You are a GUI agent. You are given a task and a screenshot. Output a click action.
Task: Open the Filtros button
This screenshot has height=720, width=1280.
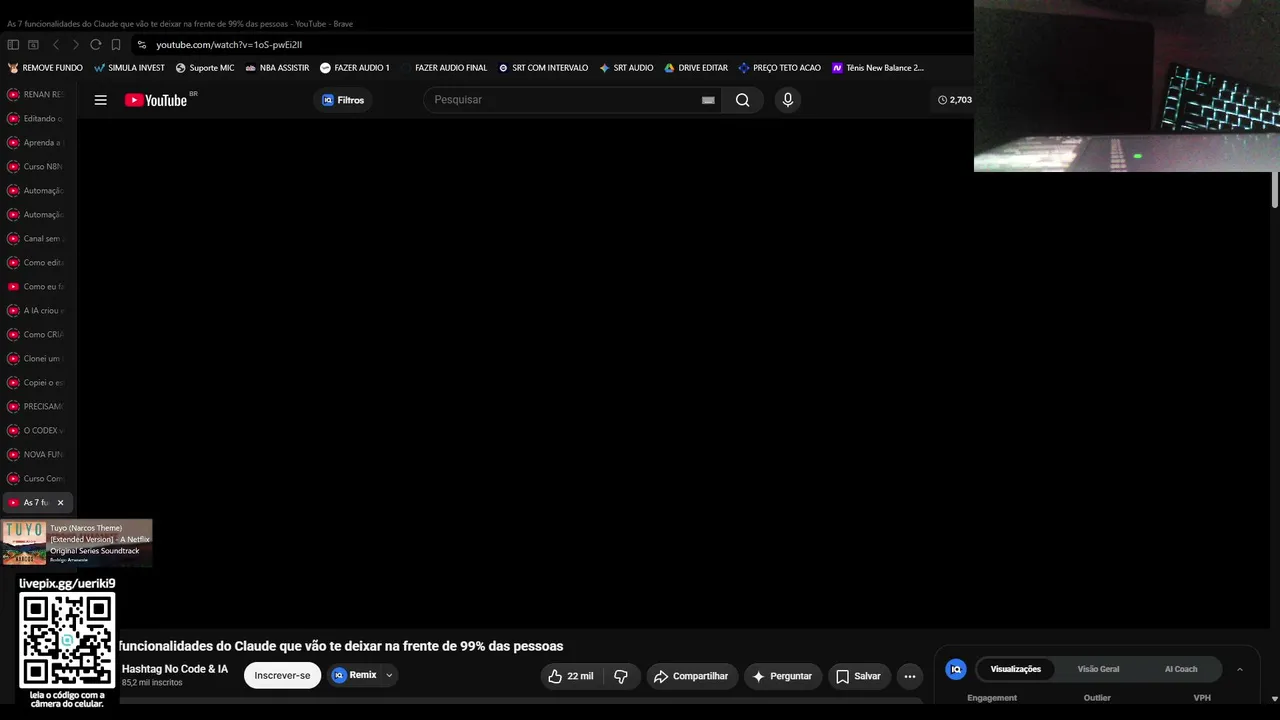[x=343, y=100]
